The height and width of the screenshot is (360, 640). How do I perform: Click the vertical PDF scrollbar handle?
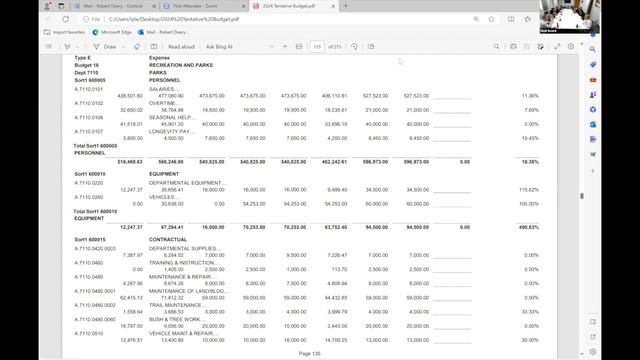click(582, 196)
